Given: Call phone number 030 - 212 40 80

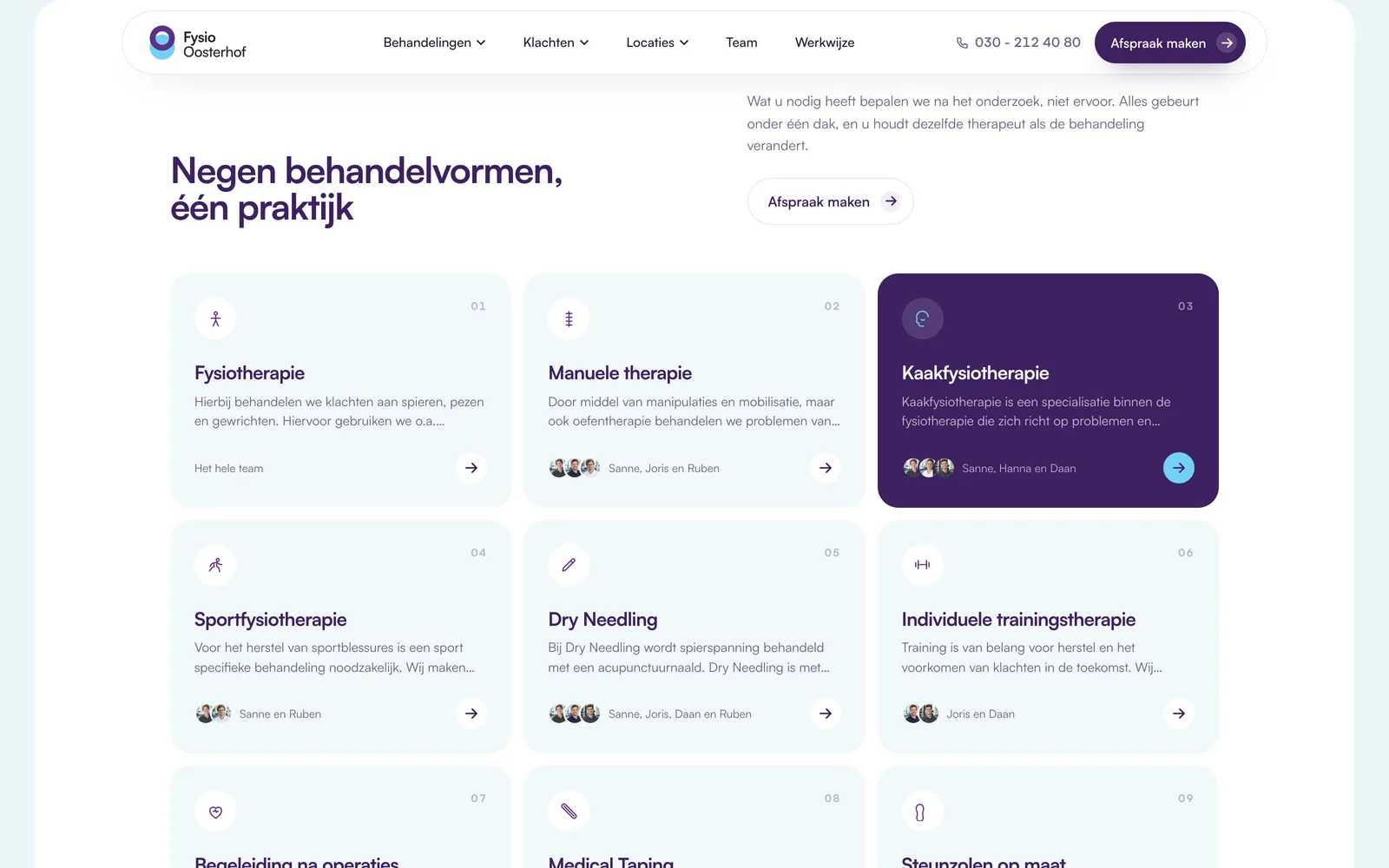Looking at the screenshot, I should tap(1018, 43).
